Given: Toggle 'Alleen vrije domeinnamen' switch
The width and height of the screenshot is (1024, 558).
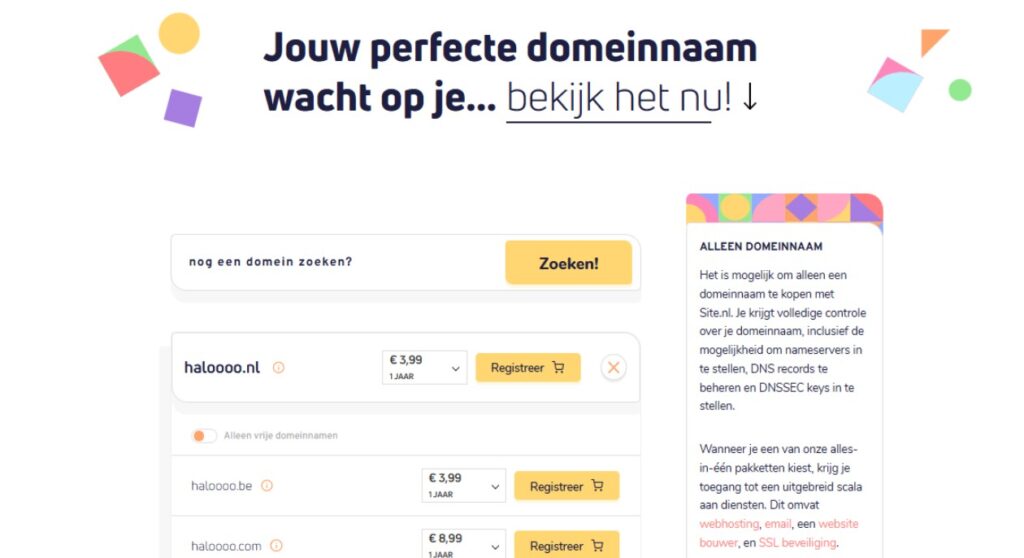Looking at the screenshot, I should pos(204,436).
